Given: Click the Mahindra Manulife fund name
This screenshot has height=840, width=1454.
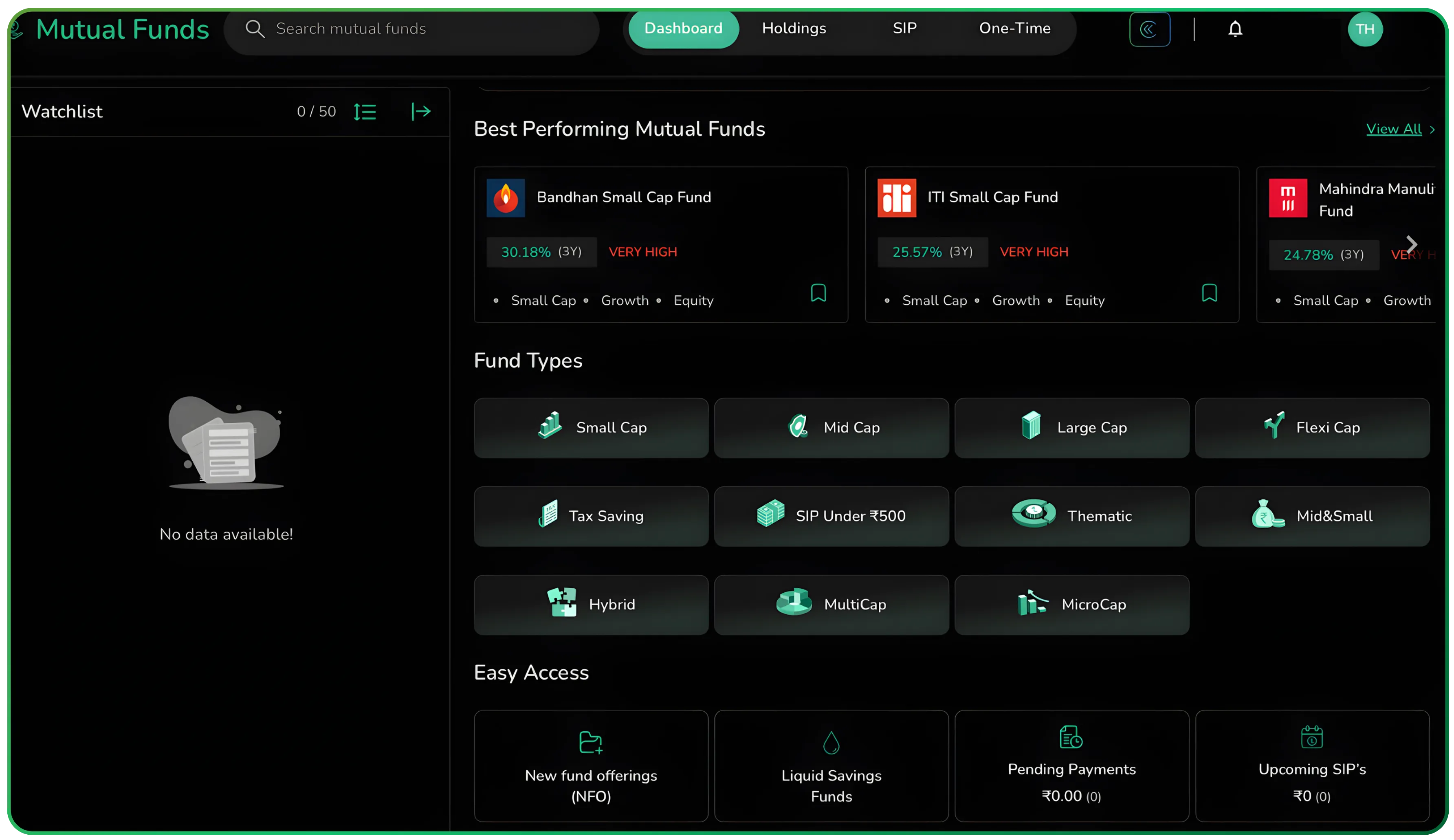Looking at the screenshot, I should (x=1377, y=200).
